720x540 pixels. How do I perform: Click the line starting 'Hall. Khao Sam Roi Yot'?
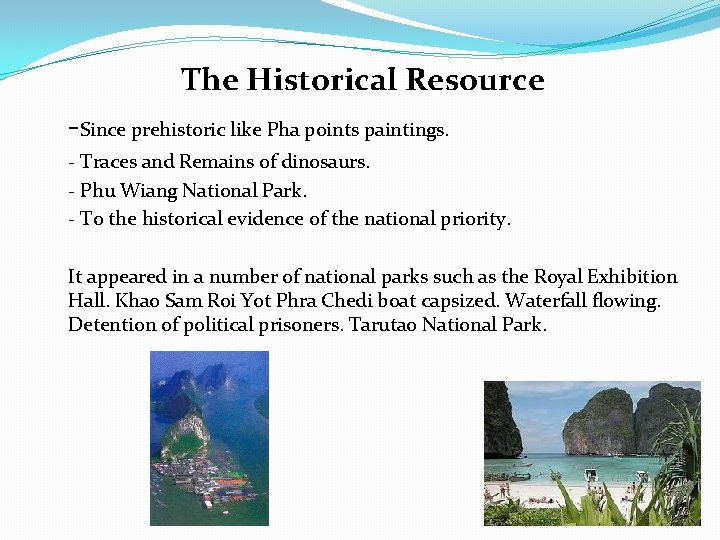(x=364, y=301)
